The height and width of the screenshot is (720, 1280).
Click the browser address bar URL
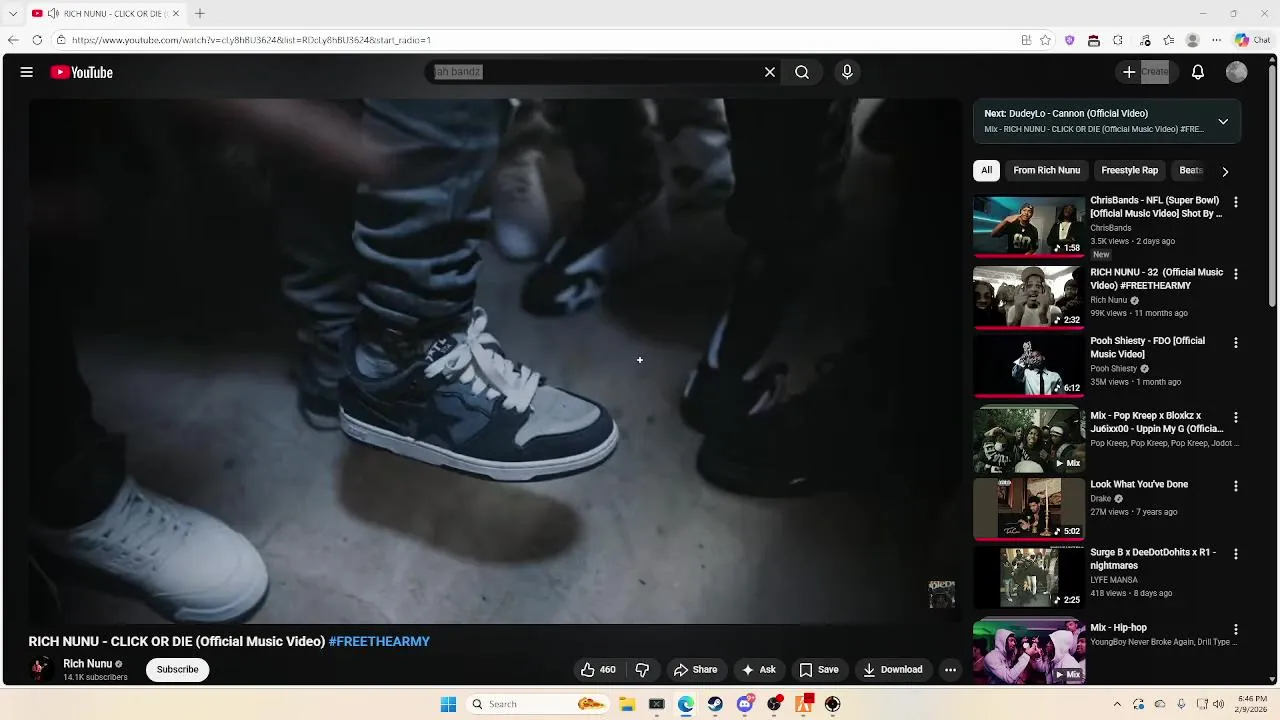click(x=251, y=40)
